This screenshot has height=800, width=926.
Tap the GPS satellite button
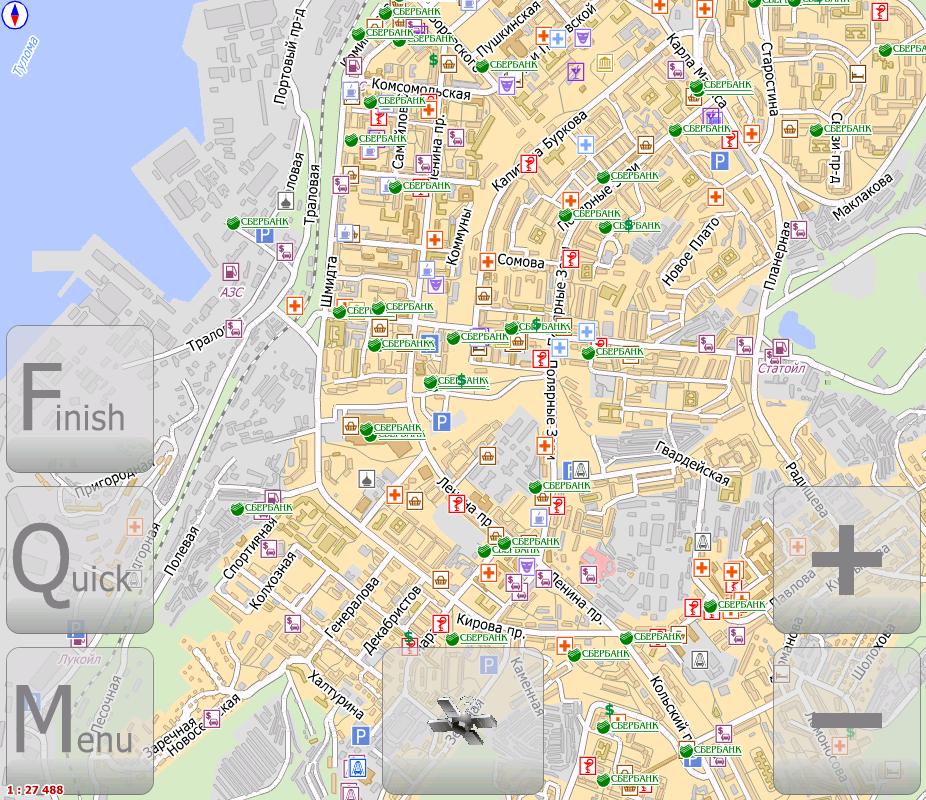click(462, 720)
